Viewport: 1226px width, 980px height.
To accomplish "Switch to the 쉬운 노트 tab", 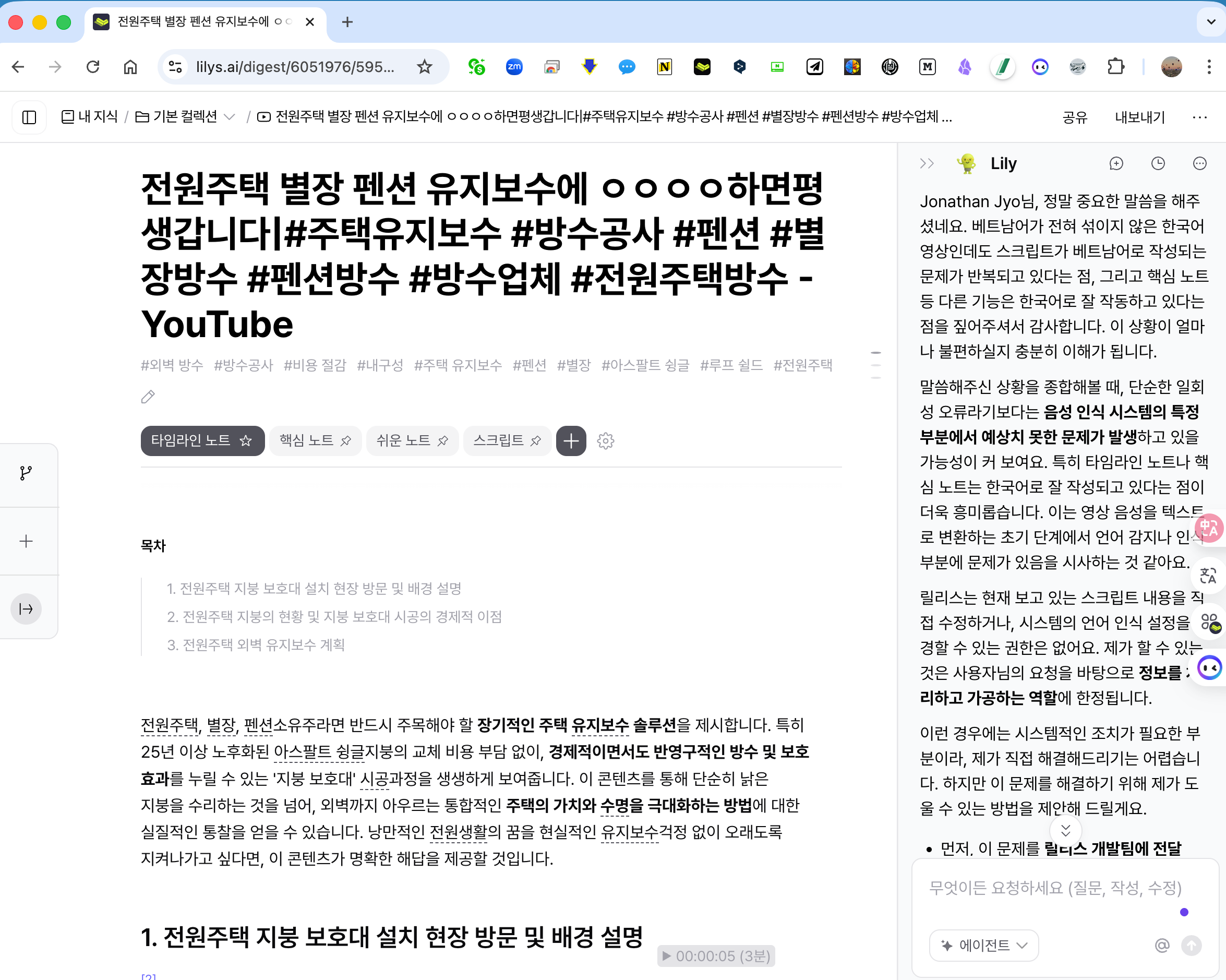I will click(404, 441).
